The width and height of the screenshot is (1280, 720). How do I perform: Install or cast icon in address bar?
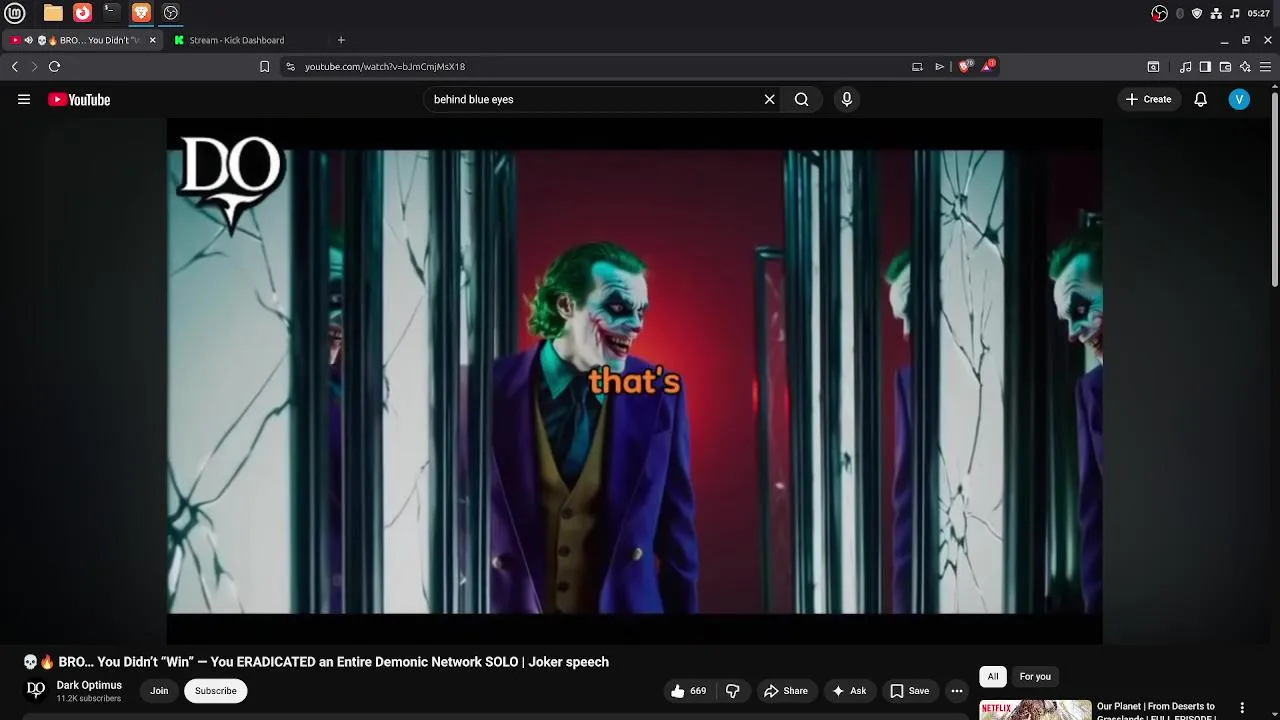click(x=917, y=66)
